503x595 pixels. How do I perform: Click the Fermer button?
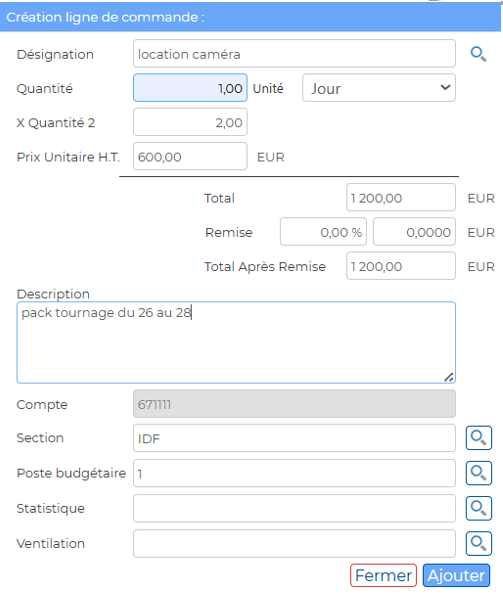384,576
